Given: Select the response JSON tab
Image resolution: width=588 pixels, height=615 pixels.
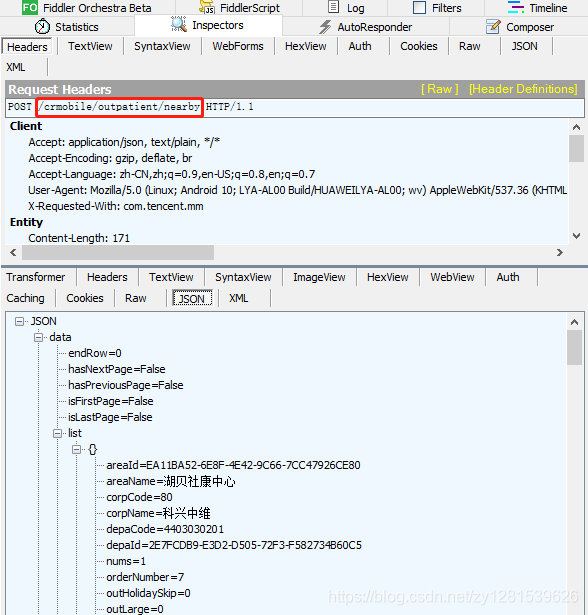Looking at the screenshot, I should click(192, 298).
